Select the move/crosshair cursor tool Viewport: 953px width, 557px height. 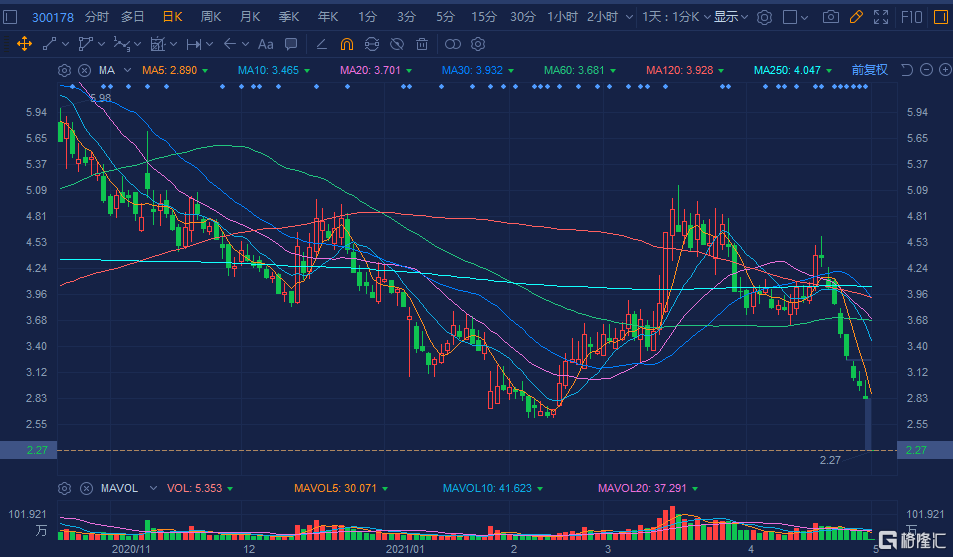[x=24, y=44]
